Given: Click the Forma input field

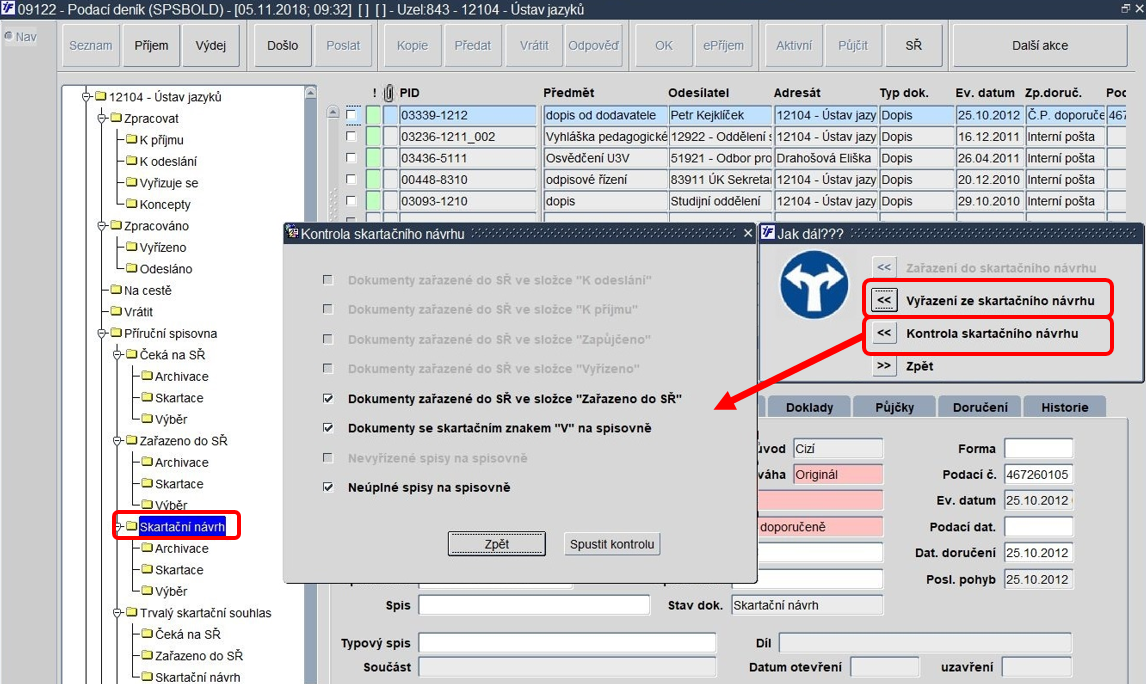Looking at the screenshot, I should point(1039,448).
